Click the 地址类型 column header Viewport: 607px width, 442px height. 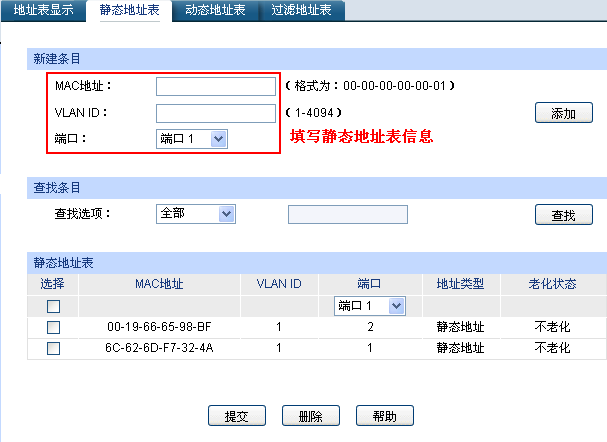461,284
